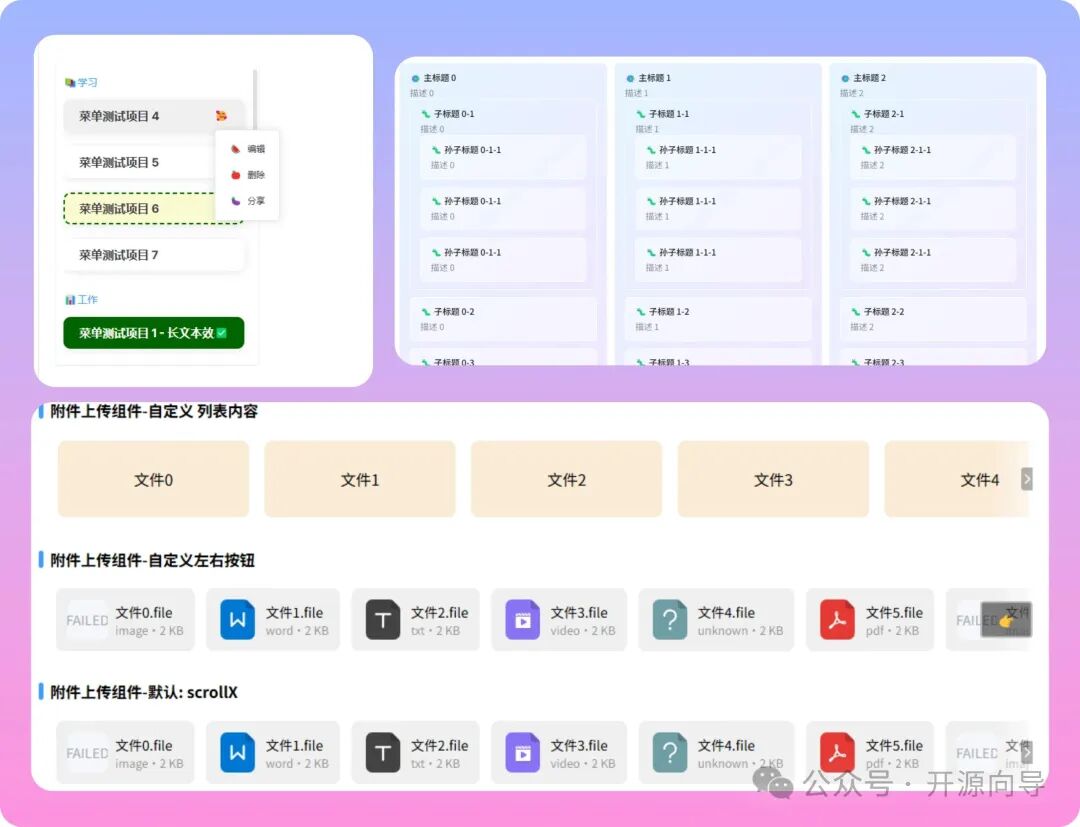Click the right arrow after 文件4
The height and width of the screenshot is (827, 1080).
click(x=1026, y=479)
